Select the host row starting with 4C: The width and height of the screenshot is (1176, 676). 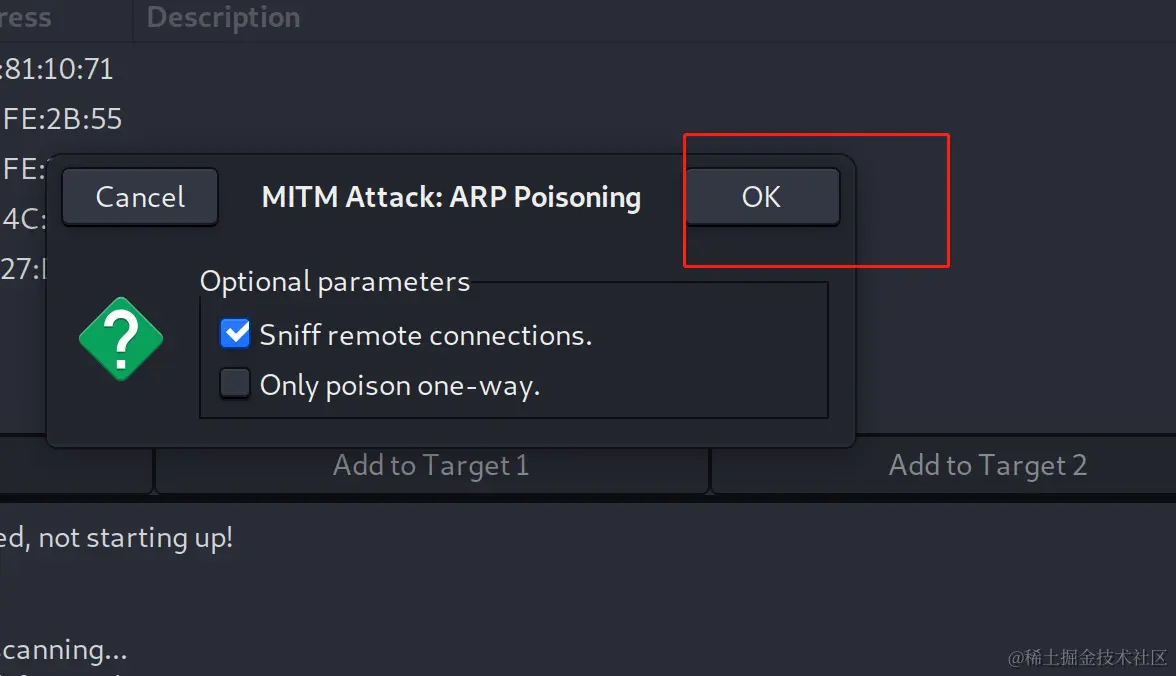23,219
